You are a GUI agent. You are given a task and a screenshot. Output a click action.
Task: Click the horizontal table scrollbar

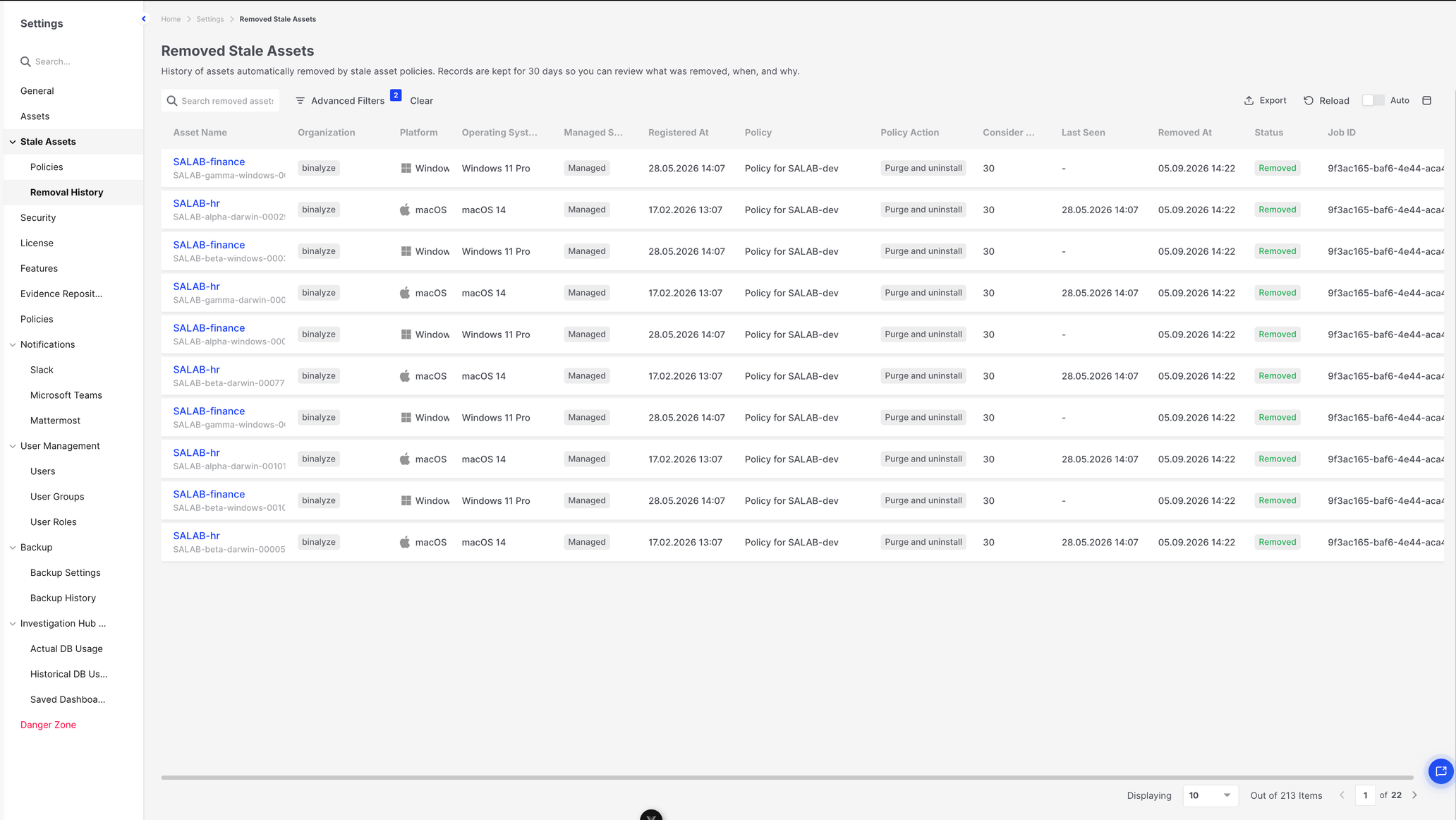tap(787, 778)
